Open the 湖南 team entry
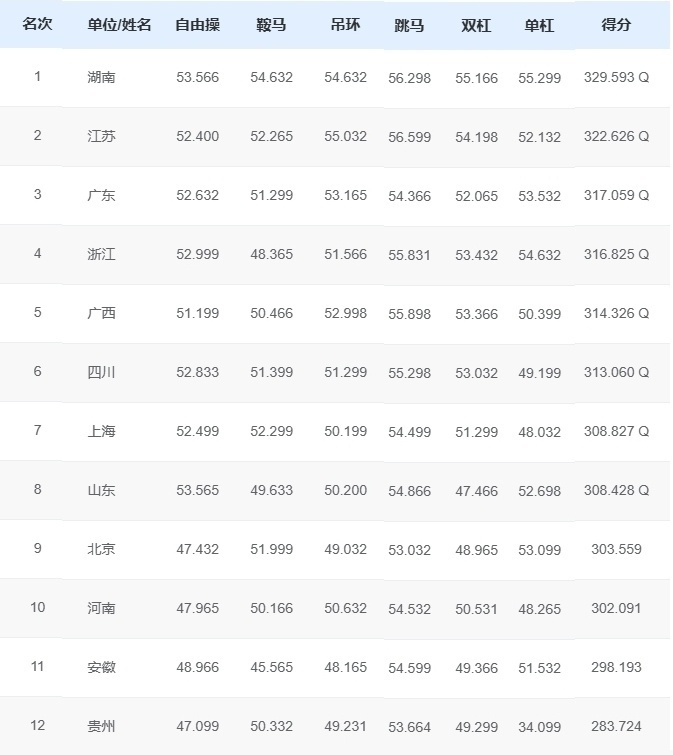Viewport: 673px width, 755px height. [101, 77]
